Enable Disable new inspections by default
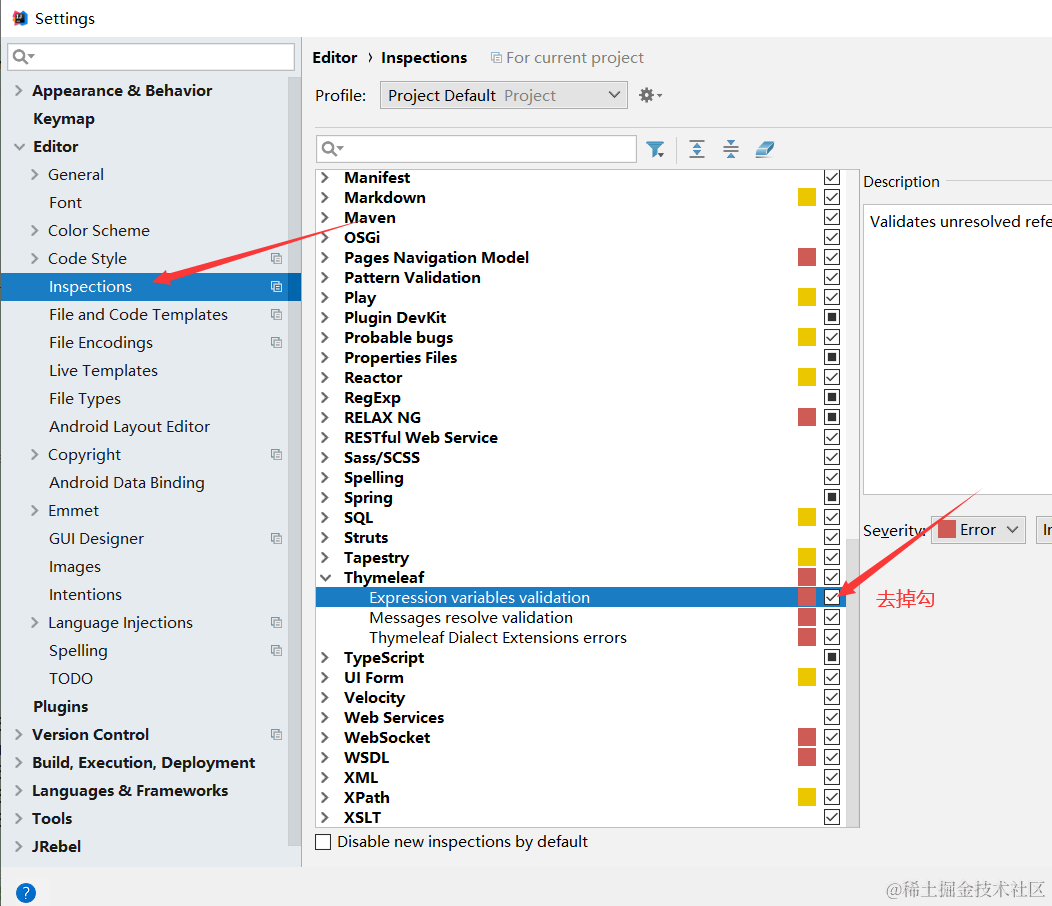1052x906 pixels. 323,842
